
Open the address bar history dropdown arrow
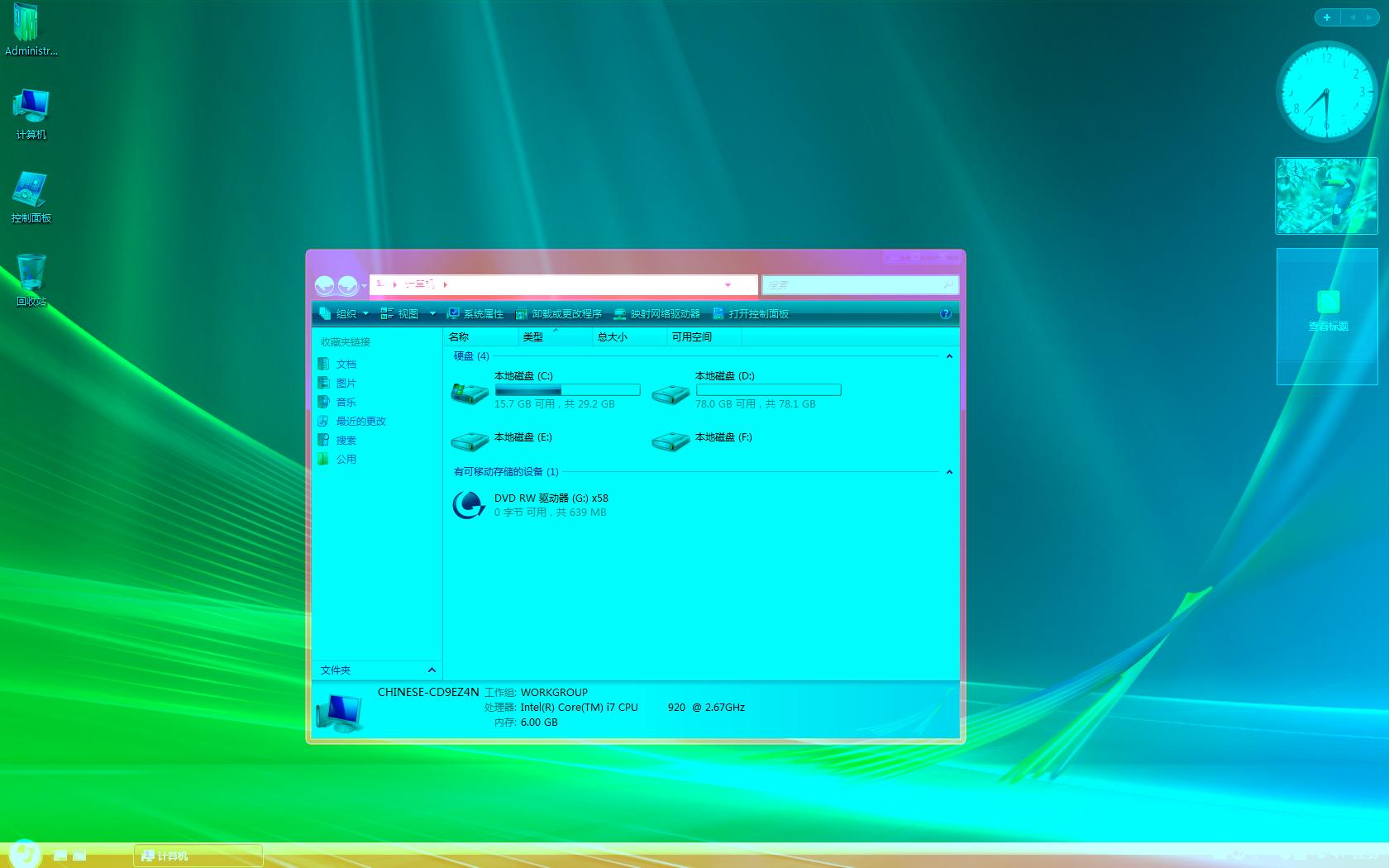[x=728, y=284]
